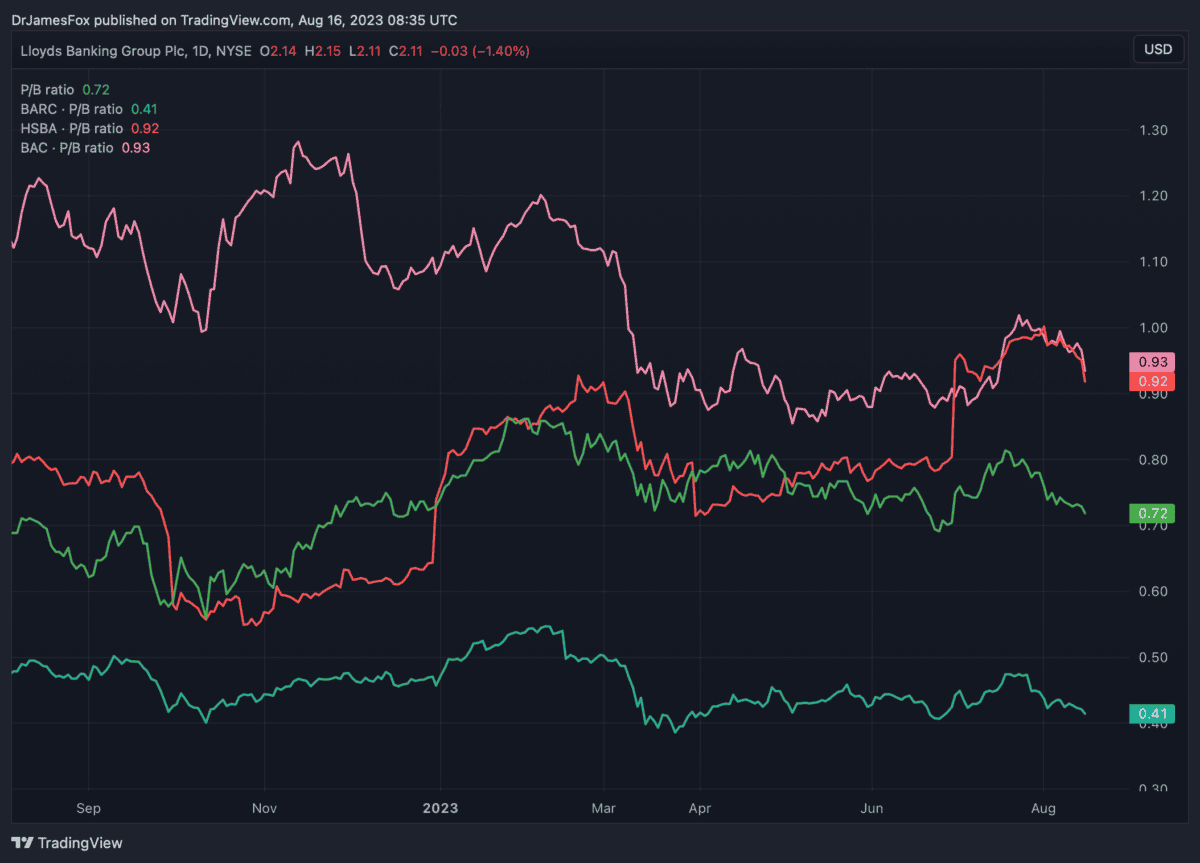The height and width of the screenshot is (863, 1200).
Task: Select the BAC P/B ratio legend entry
Action: 82,148
